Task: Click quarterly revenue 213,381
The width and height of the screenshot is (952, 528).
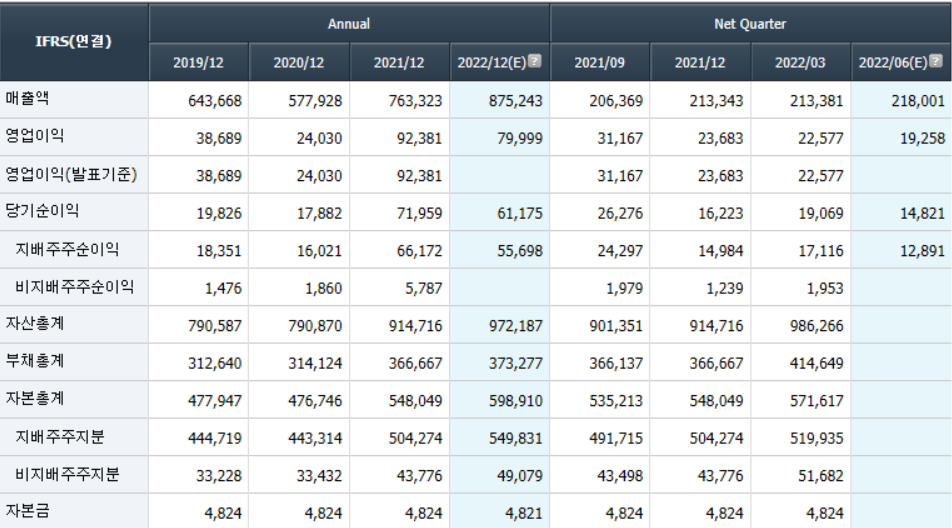Action: pos(817,101)
